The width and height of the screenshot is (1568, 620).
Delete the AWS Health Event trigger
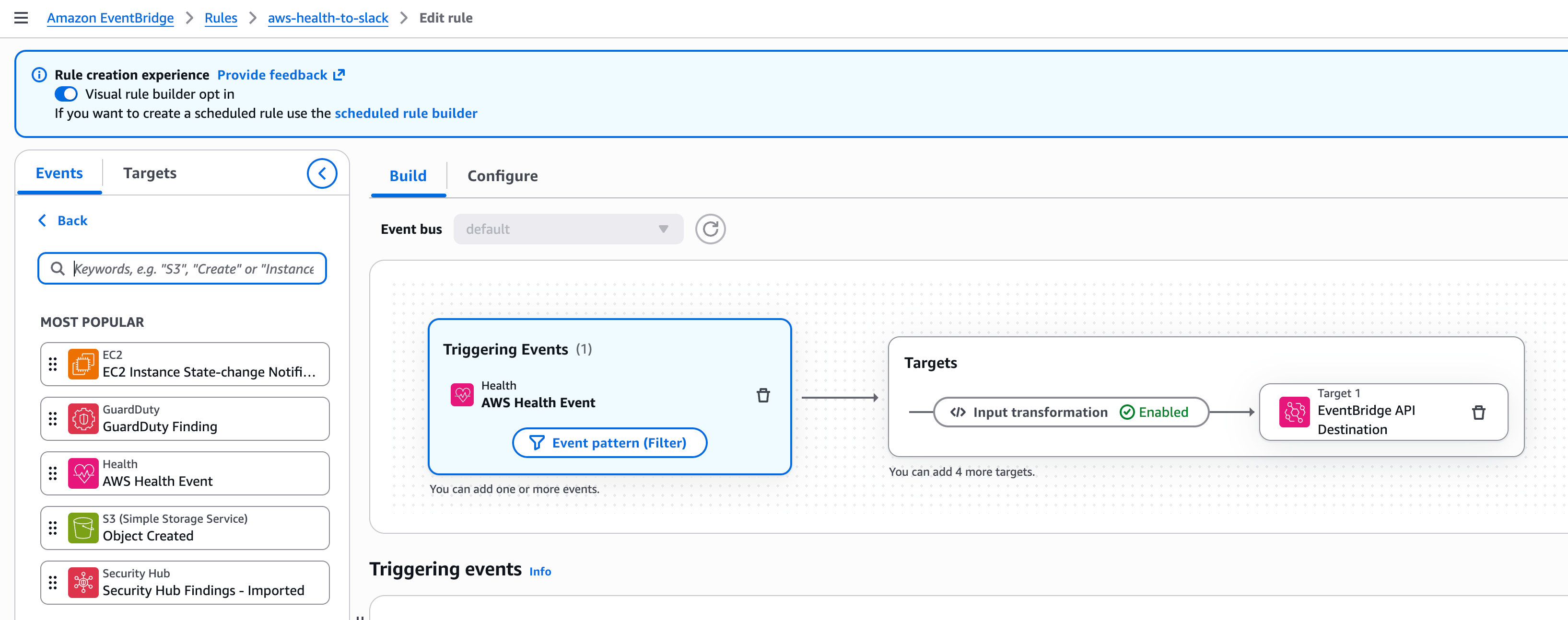(x=763, y=395)
